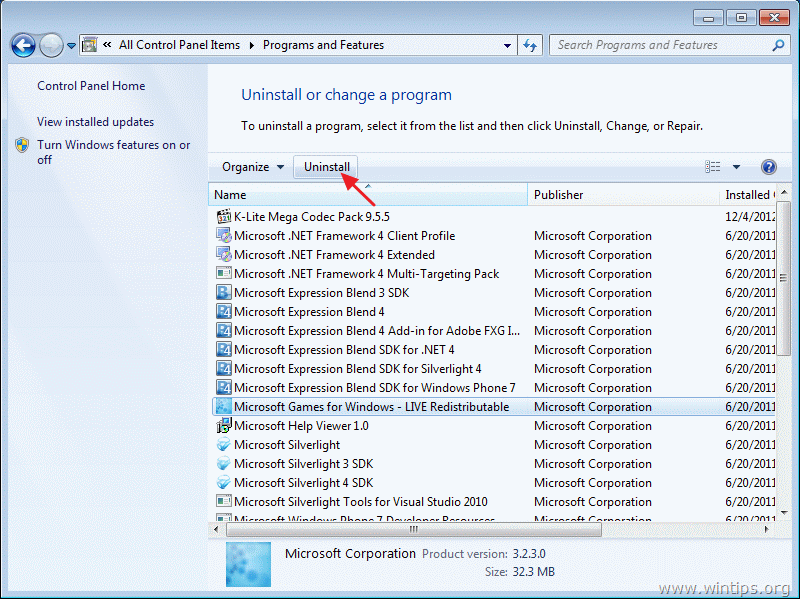Open the address bar history dropdown
Screen dimensions: 800x599
(x=507, y=45)
